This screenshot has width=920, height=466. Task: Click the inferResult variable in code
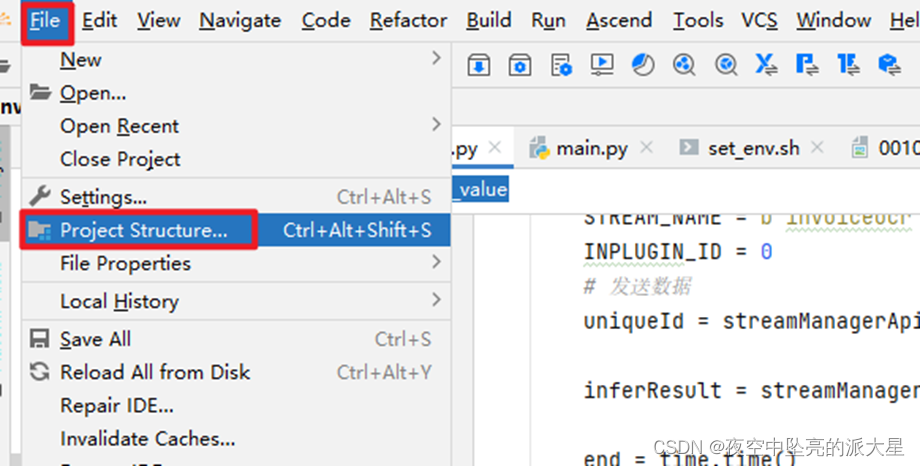click(x=652, y=390)
